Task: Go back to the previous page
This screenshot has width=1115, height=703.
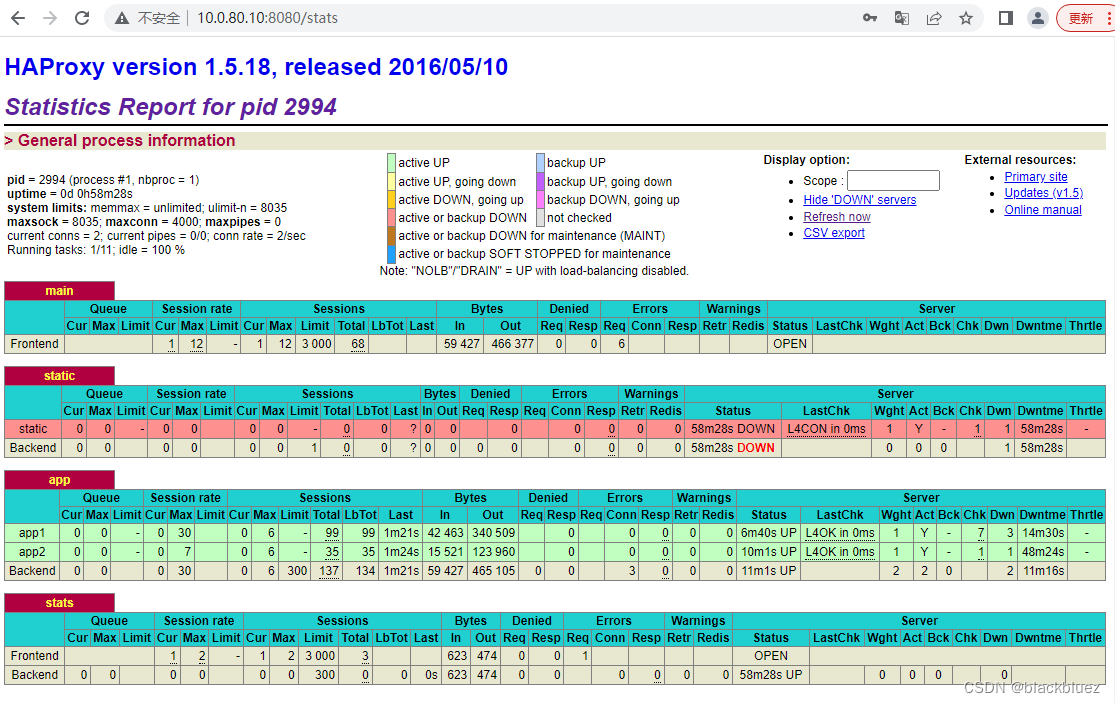Action: pos(18,18)
